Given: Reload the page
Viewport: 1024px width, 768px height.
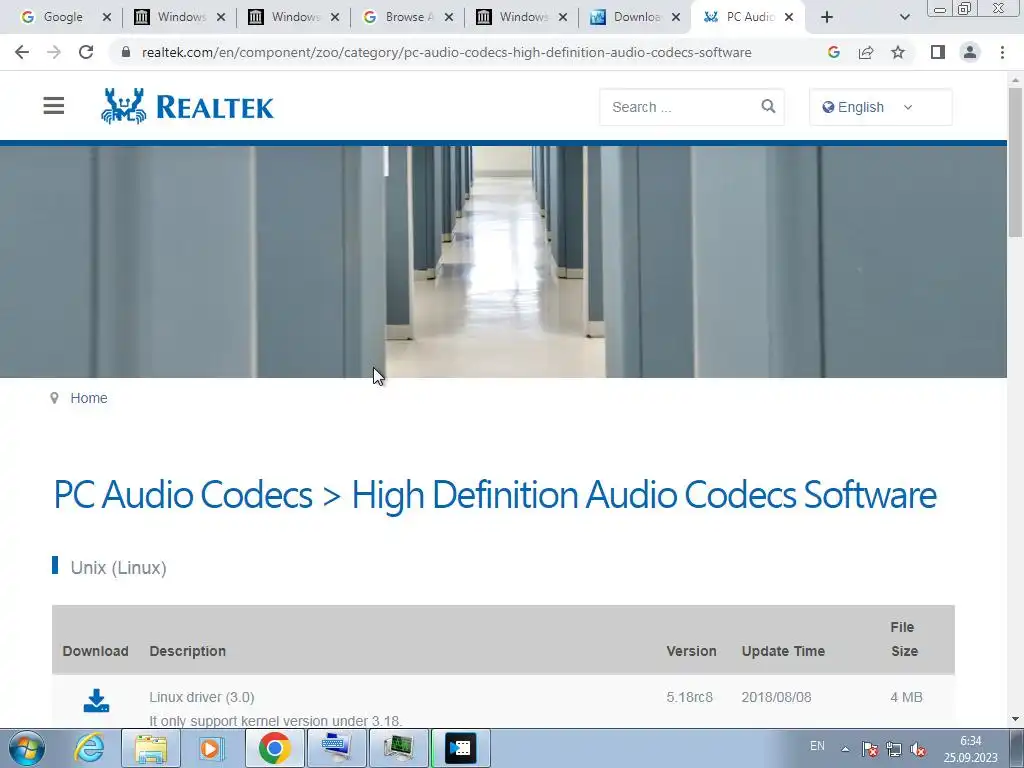Looking at the screenshot, I should [86, 52].
